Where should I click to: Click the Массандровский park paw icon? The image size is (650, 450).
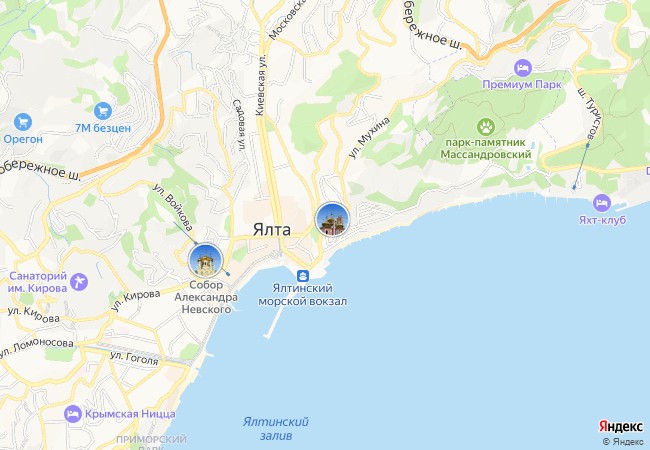[486, 127]
